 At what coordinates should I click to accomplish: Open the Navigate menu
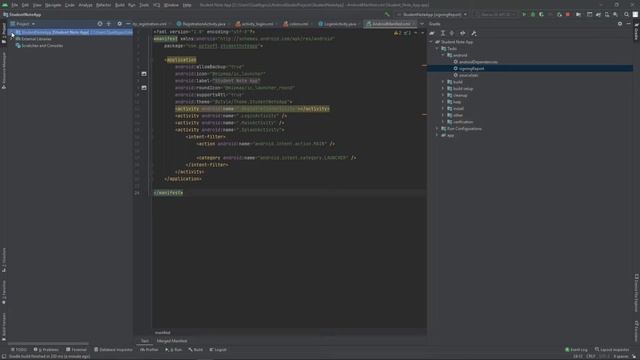[x=53, y=5]
